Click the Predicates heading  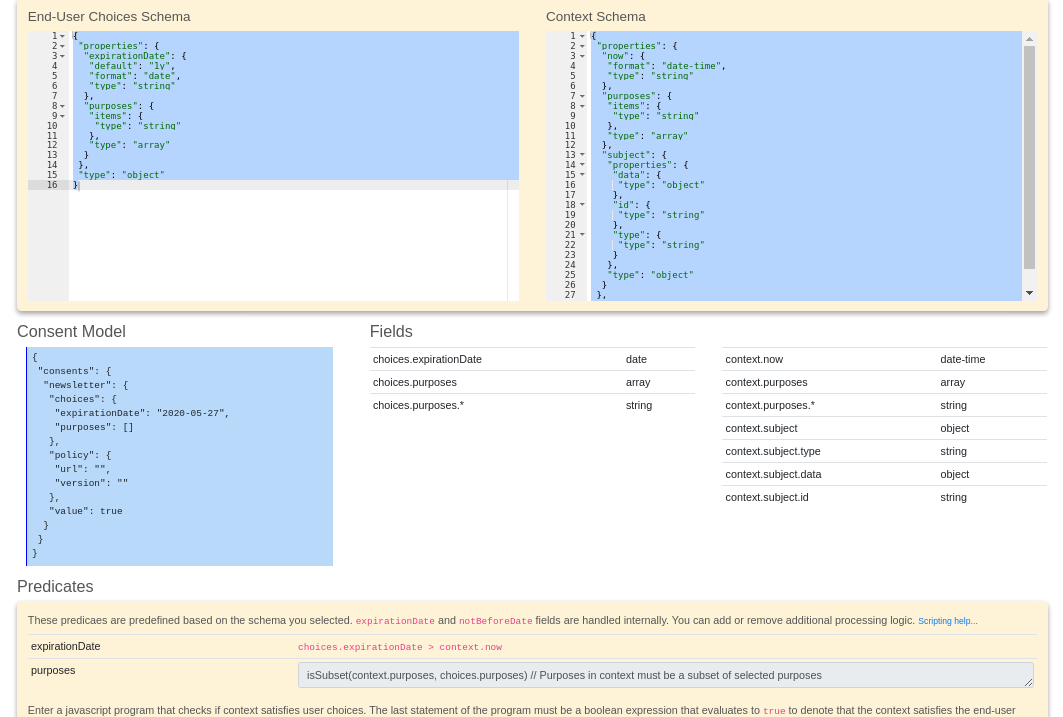click(x=55, y=586)
